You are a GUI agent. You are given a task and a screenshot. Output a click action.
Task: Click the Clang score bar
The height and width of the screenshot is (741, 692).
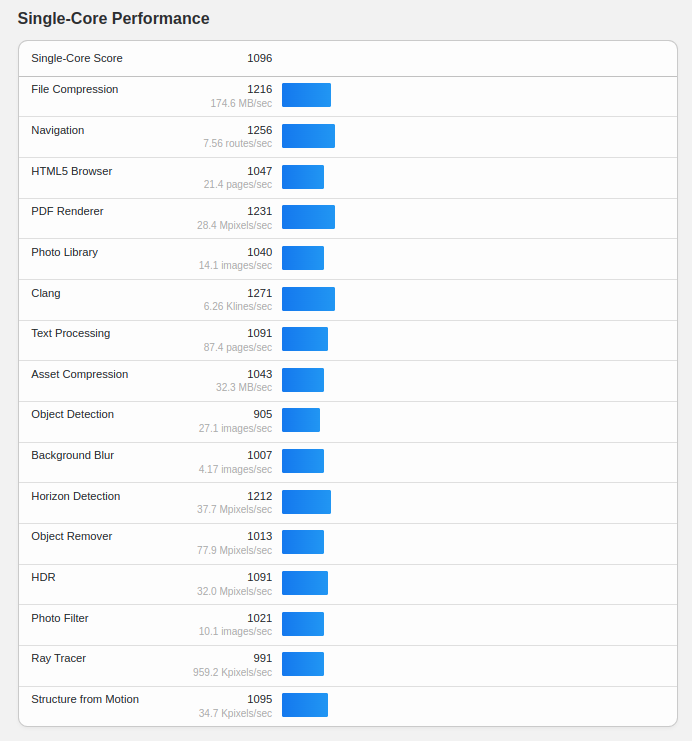pos(308,299)
